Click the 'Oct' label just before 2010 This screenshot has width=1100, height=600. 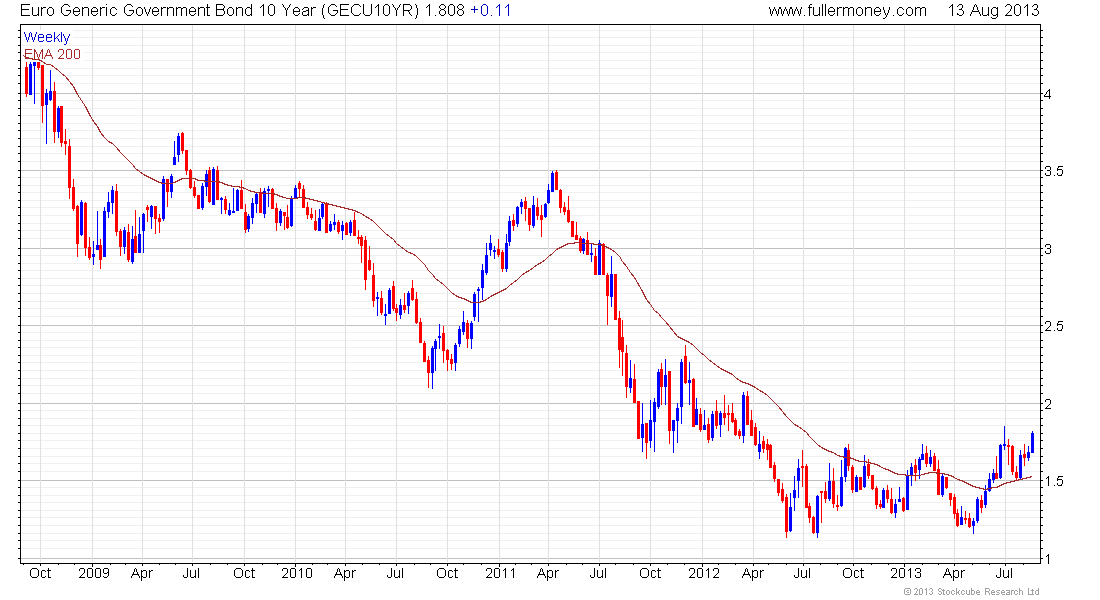244,573
